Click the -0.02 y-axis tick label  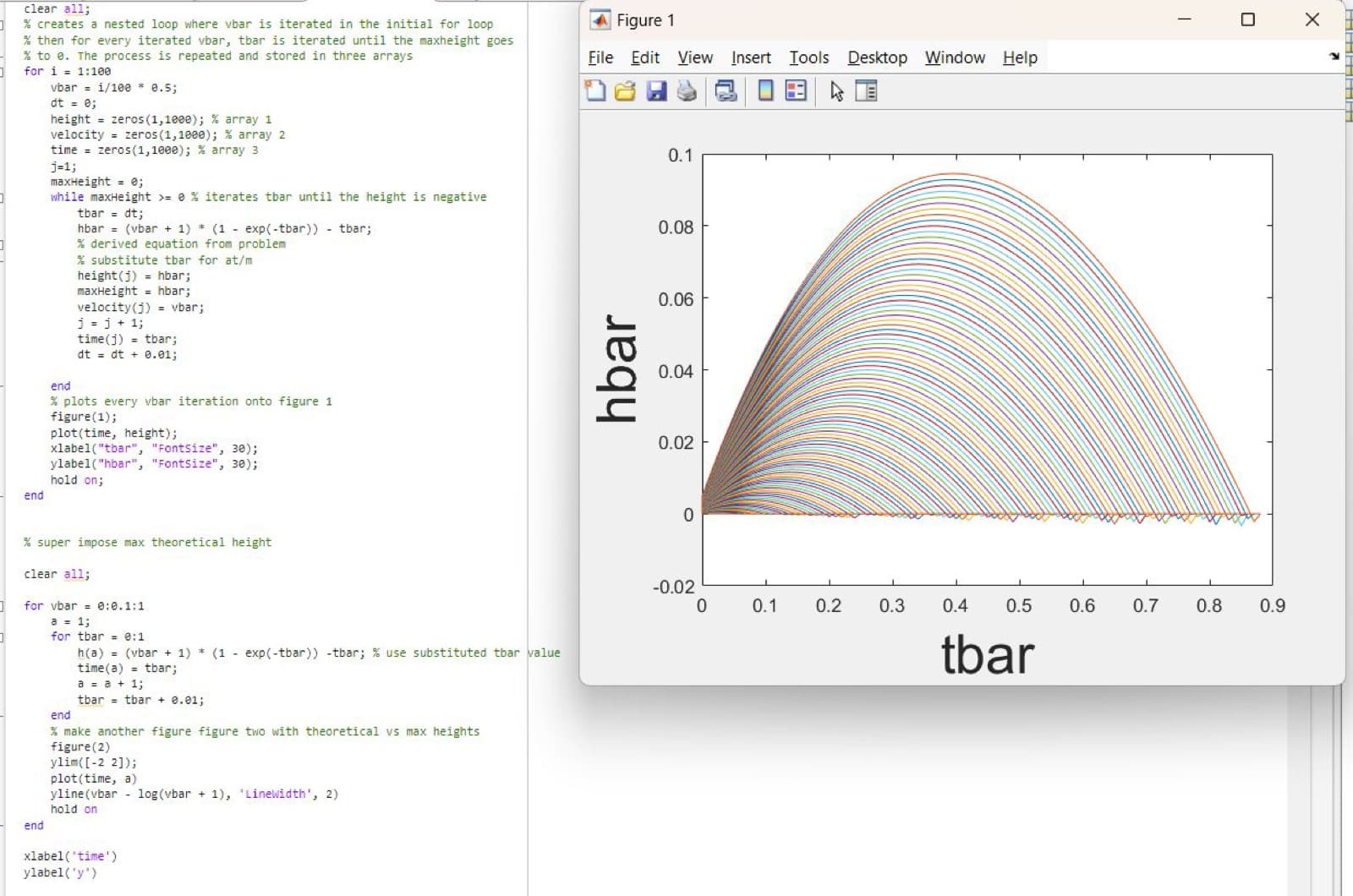(x=673, y=587)
